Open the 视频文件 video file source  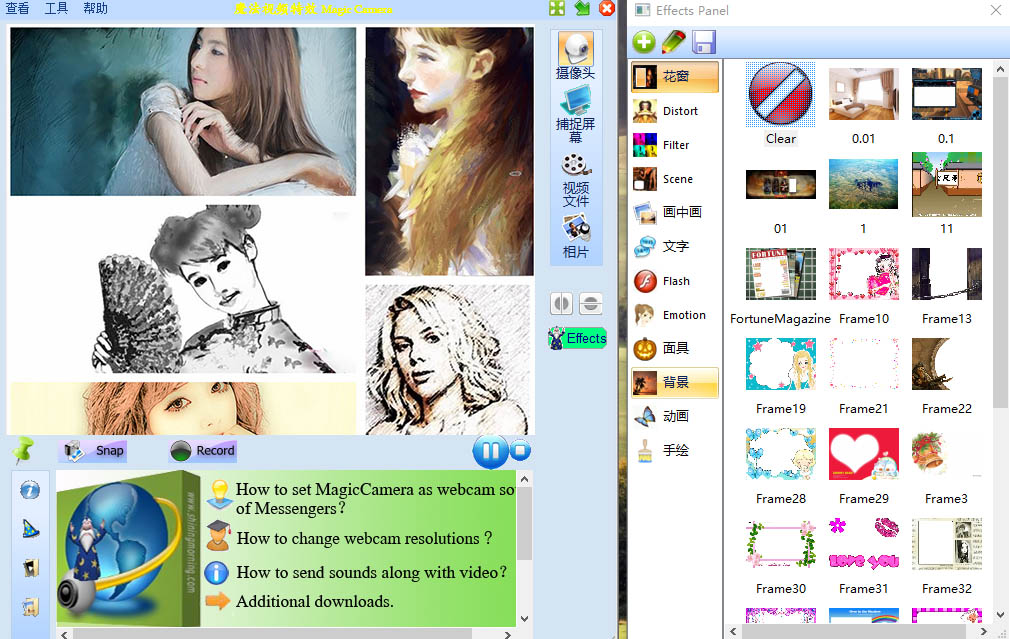coord(576,180)
